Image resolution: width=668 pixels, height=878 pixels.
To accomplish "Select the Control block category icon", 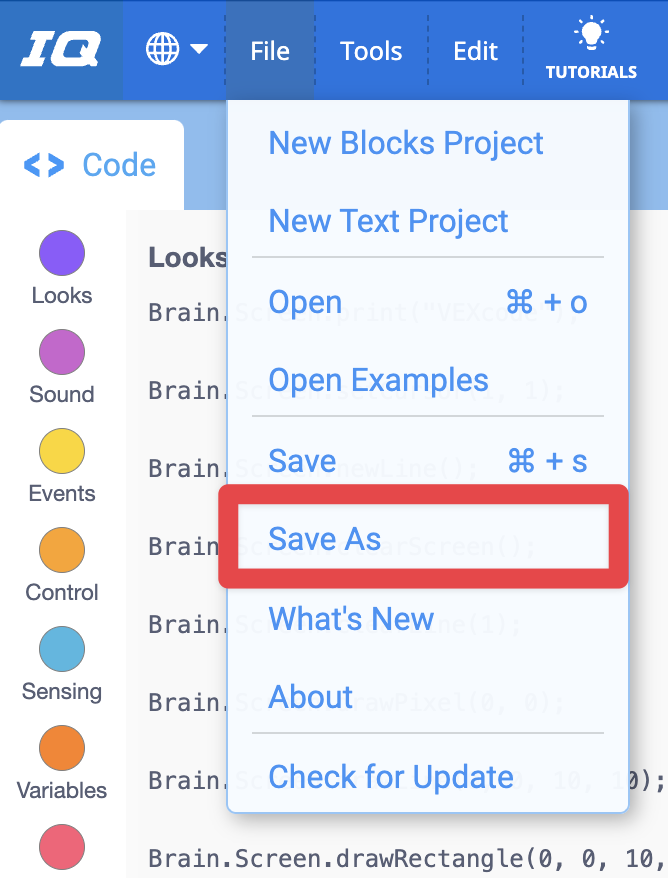I will point(61,550).
